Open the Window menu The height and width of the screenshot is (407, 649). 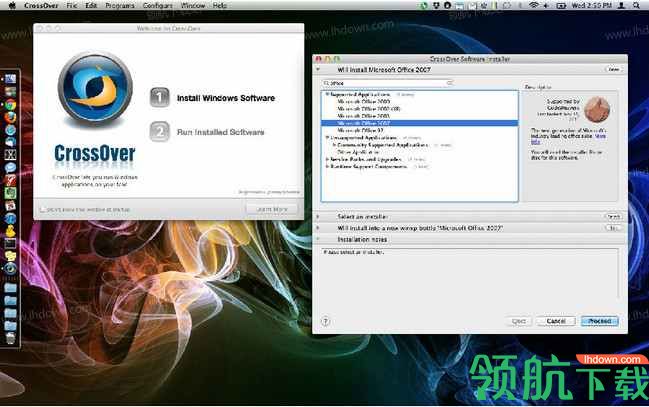point(193,5)
